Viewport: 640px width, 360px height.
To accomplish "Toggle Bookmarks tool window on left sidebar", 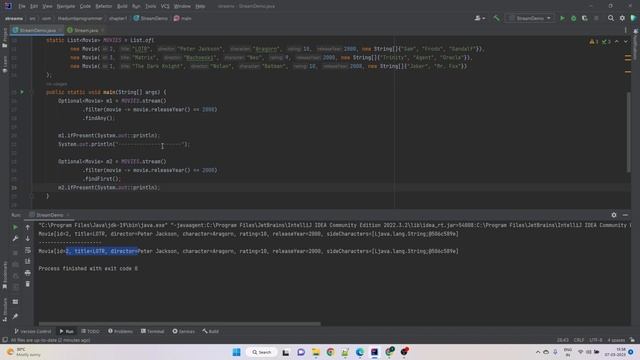I will click(x=4, y=275).
